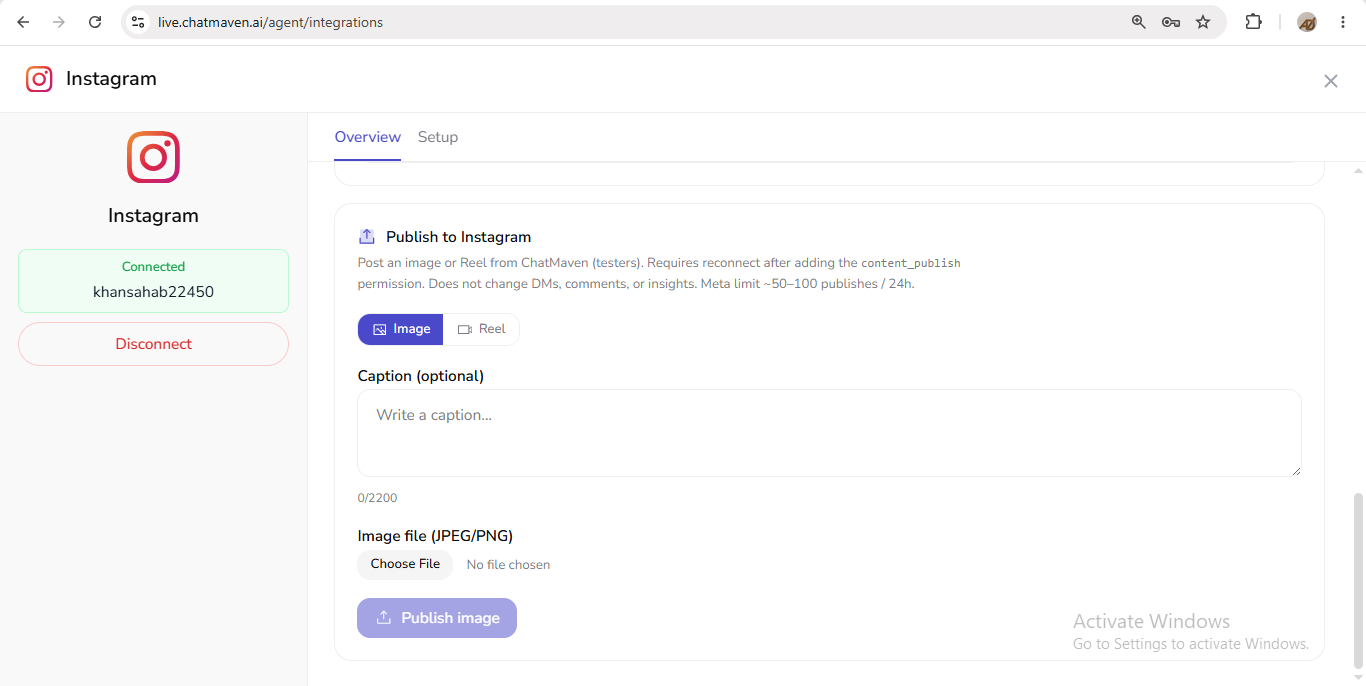Click the scrollbar down arrow
The width and height of the screenshot is (1366, 686).
pos(1358,677)
